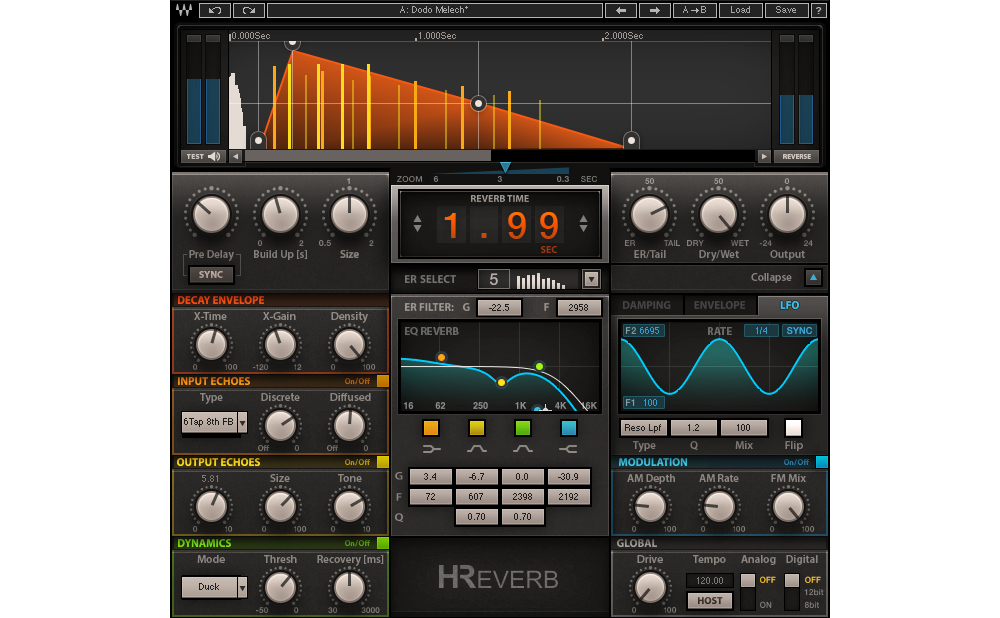The height and width of the screenshot is (618, 1000).
Task: Open the ER SELECT pattern dropdown
Action: point(590,279)
